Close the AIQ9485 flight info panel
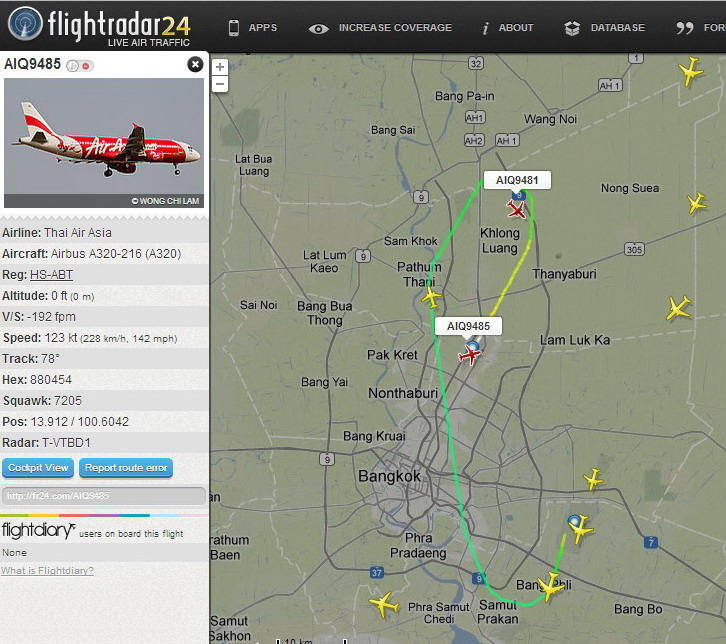Screen dimensions: 726x644 coord(195,64)
